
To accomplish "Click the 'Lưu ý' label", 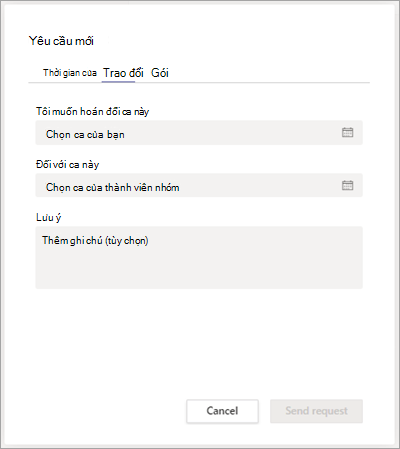I will click(49, 218).
